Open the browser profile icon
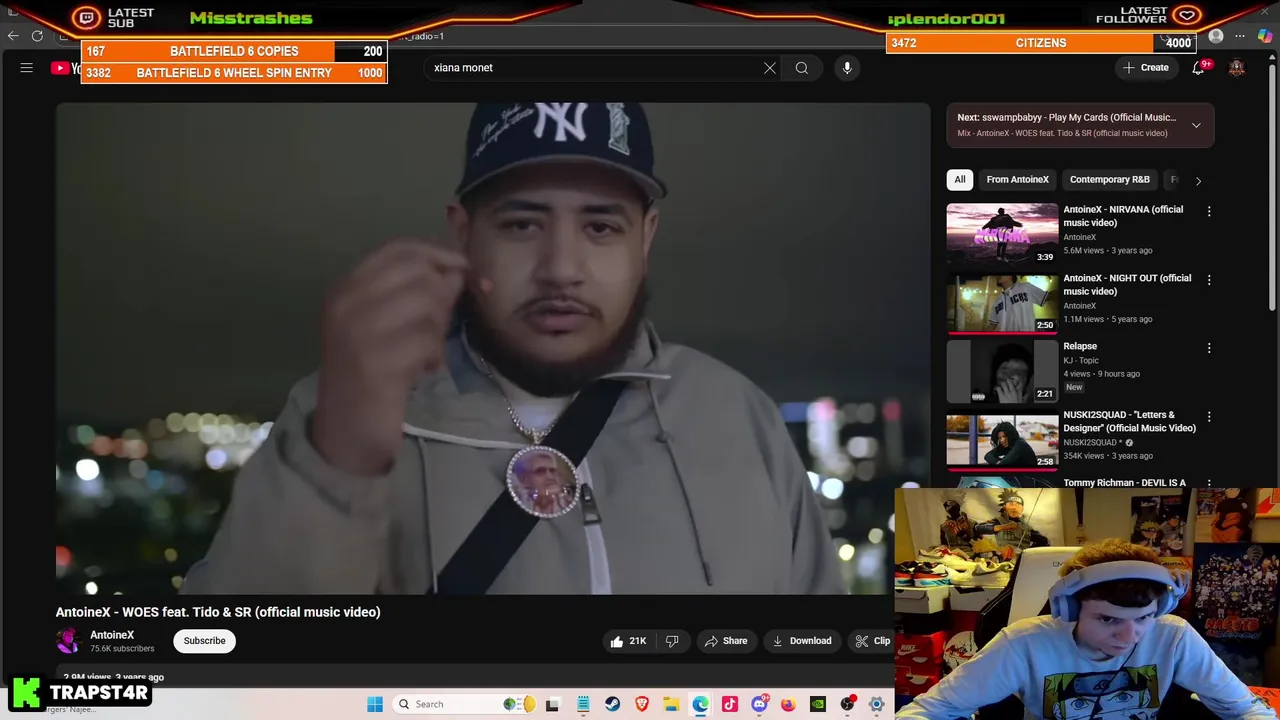The height and width of the screenshot is (720, 1280). click(1216, 36)
